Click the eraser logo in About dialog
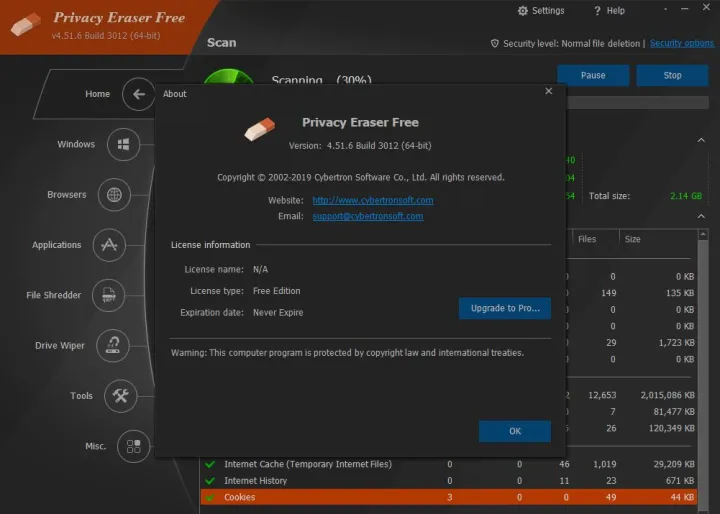 pos(260,129)
